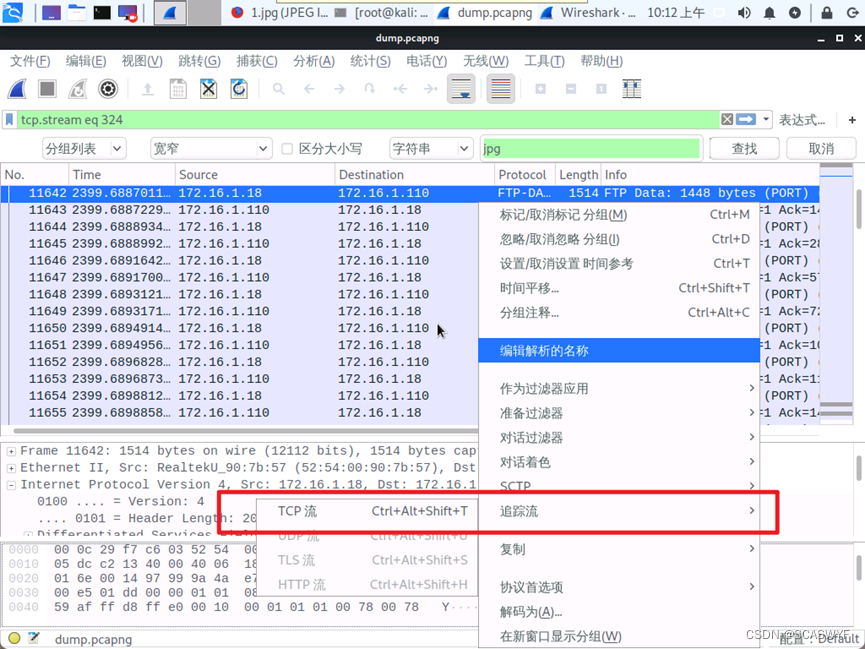Open the 分析(A) menu
Screen dimensions: 865x649
tap(314, 61)
